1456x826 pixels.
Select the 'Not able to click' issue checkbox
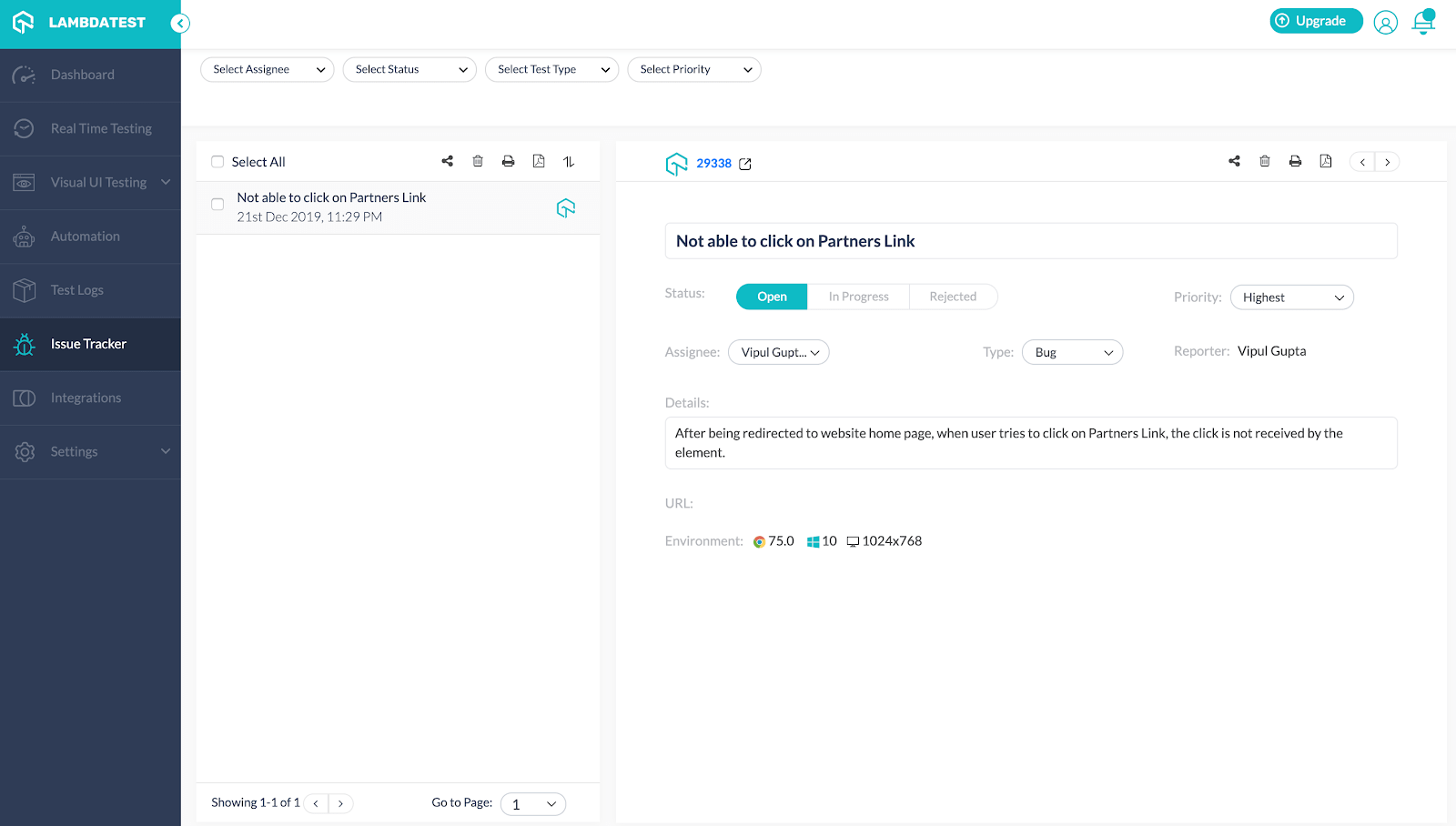pyautogui.click(x=217, y=204)
